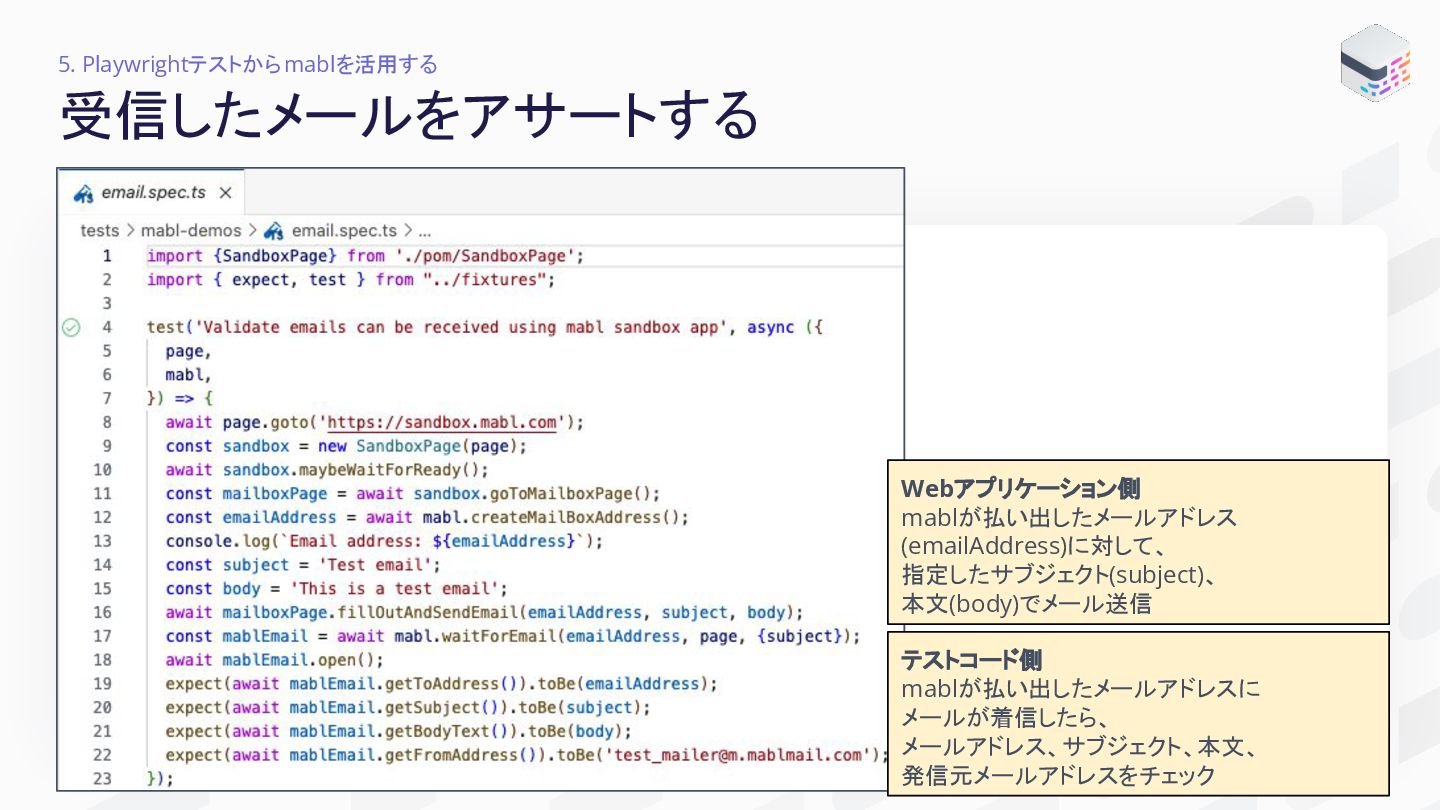Click the breadcrumb file icon before email.spec.ts

click(274, 231)
